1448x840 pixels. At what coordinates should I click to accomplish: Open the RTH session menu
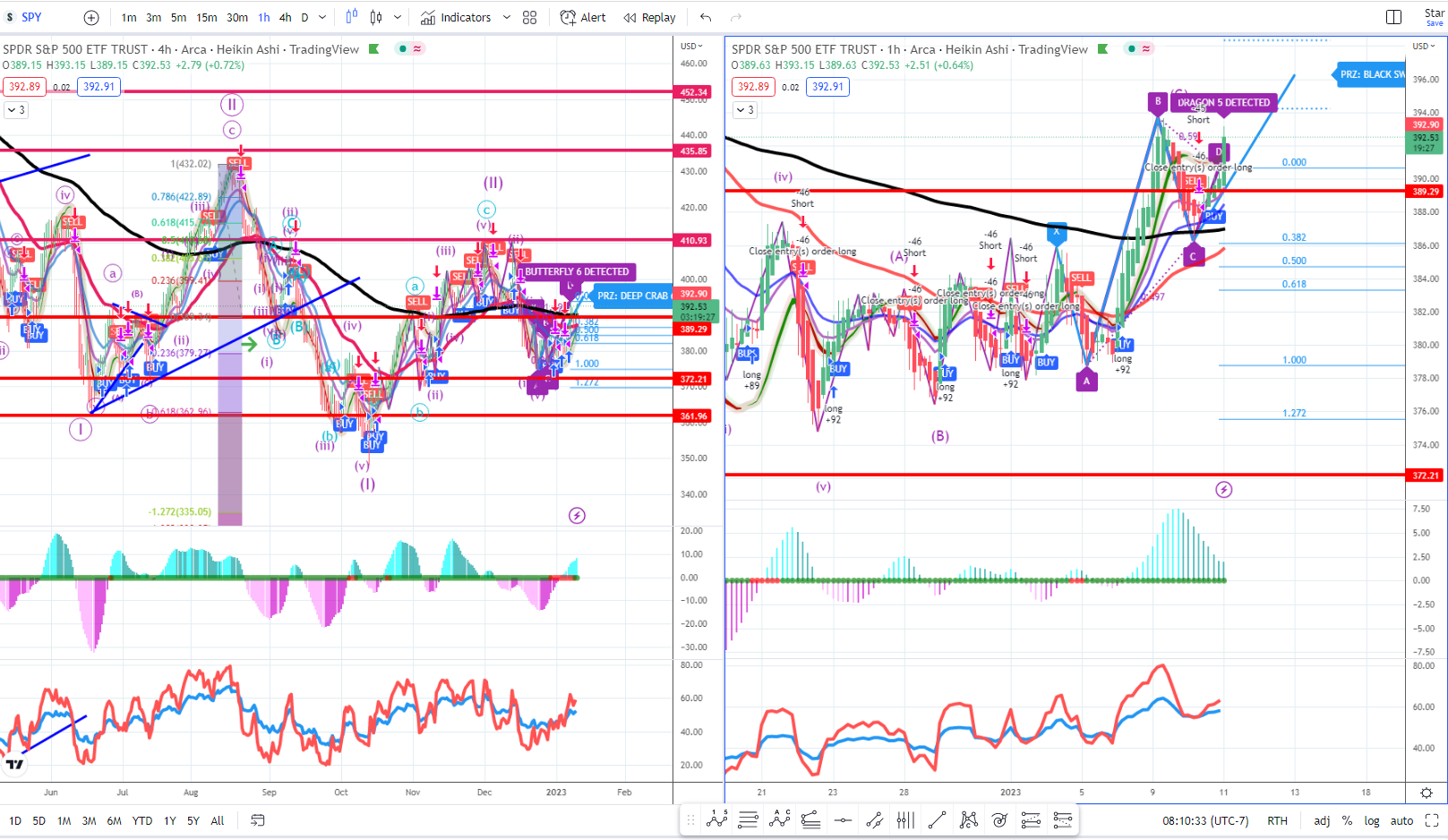click(x=1277, y=820)
